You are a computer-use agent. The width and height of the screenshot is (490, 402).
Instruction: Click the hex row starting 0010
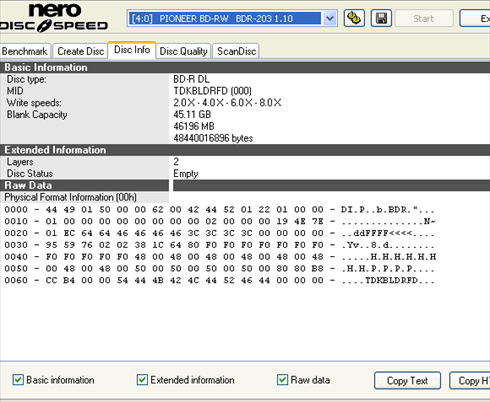tap(220, 221)
